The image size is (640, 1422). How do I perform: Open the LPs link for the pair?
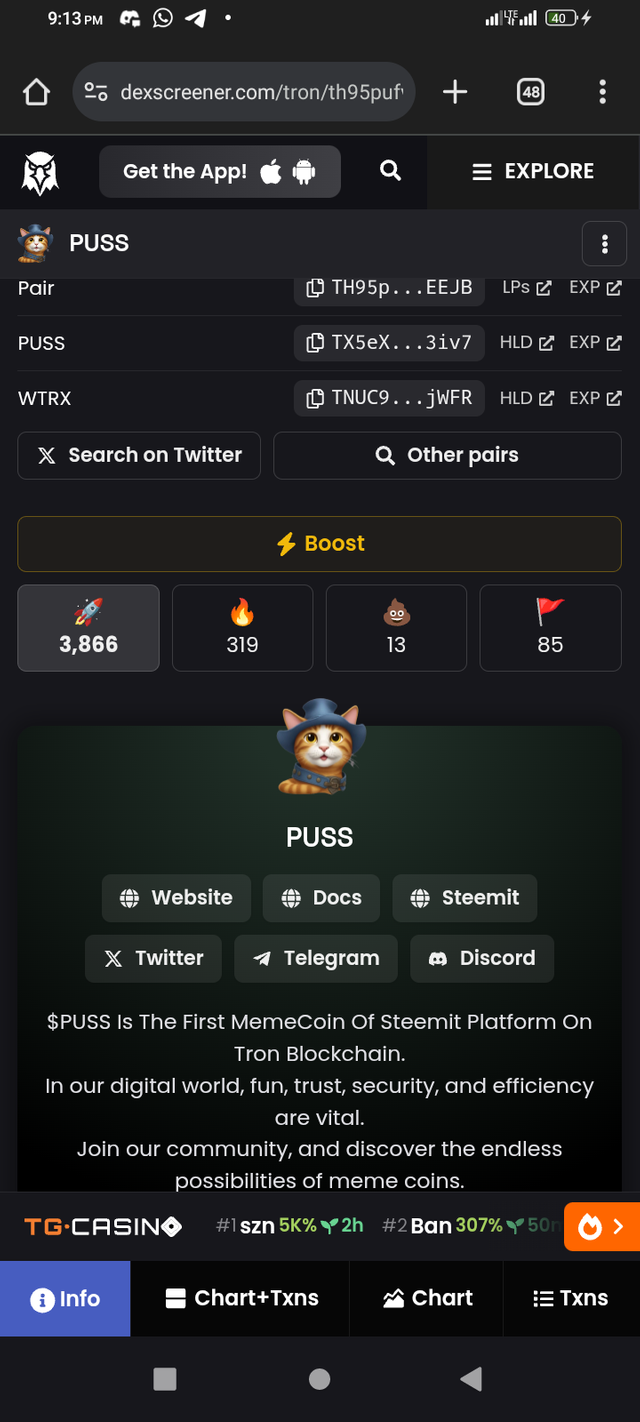(527, 288)
